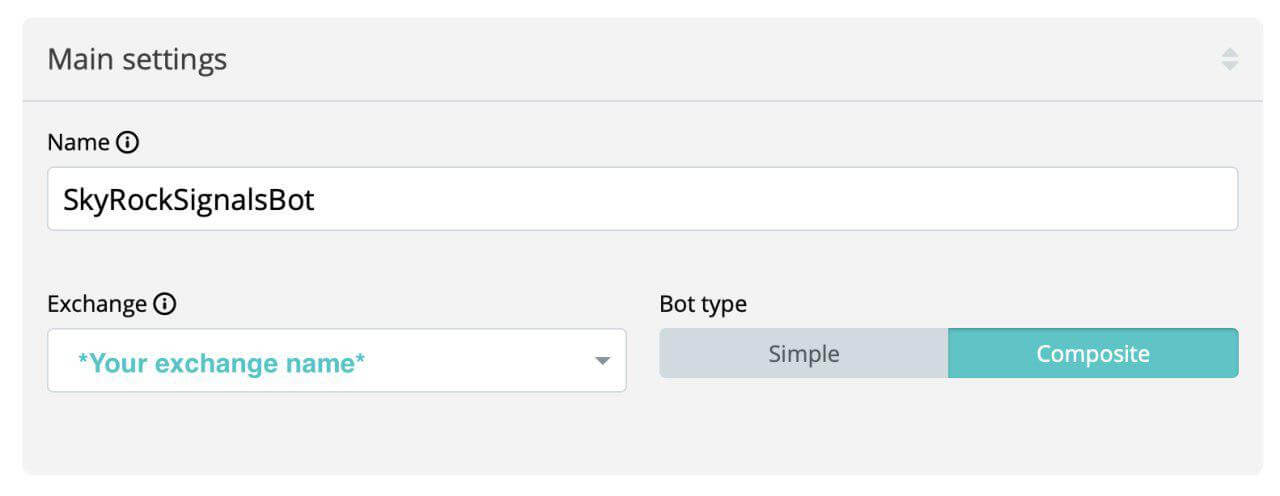Click the "*Your exchange name*" placeholder text

coord(221,363)
